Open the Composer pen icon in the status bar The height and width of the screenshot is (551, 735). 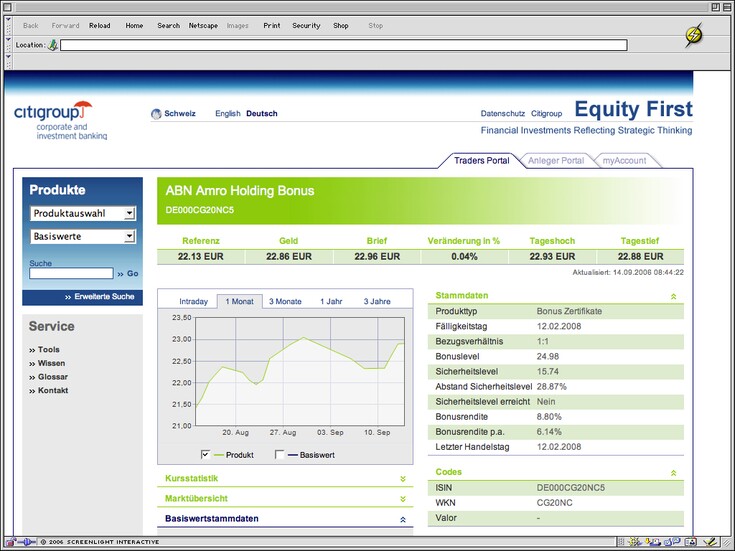click(711, 543)
